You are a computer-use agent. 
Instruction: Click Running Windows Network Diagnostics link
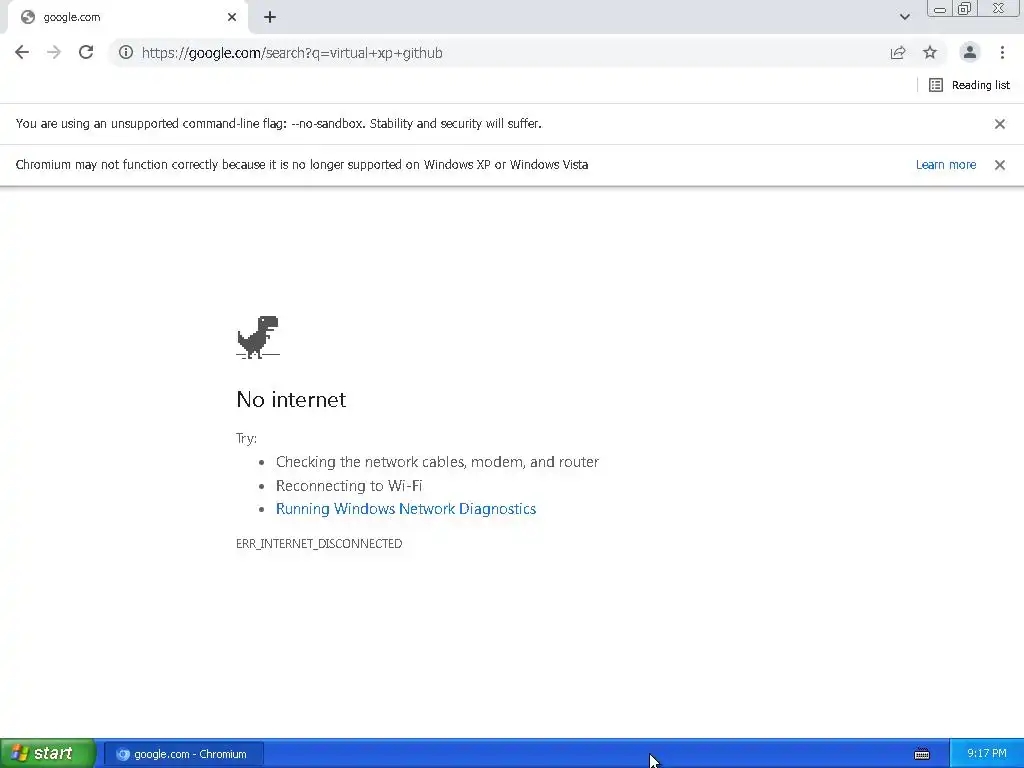406,509
